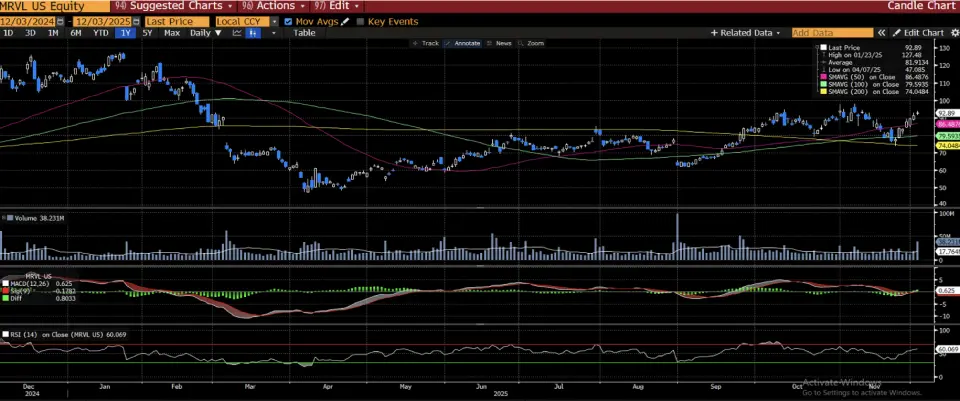Uncheck the Mov Avgs checkbox

tap(289, 20)
